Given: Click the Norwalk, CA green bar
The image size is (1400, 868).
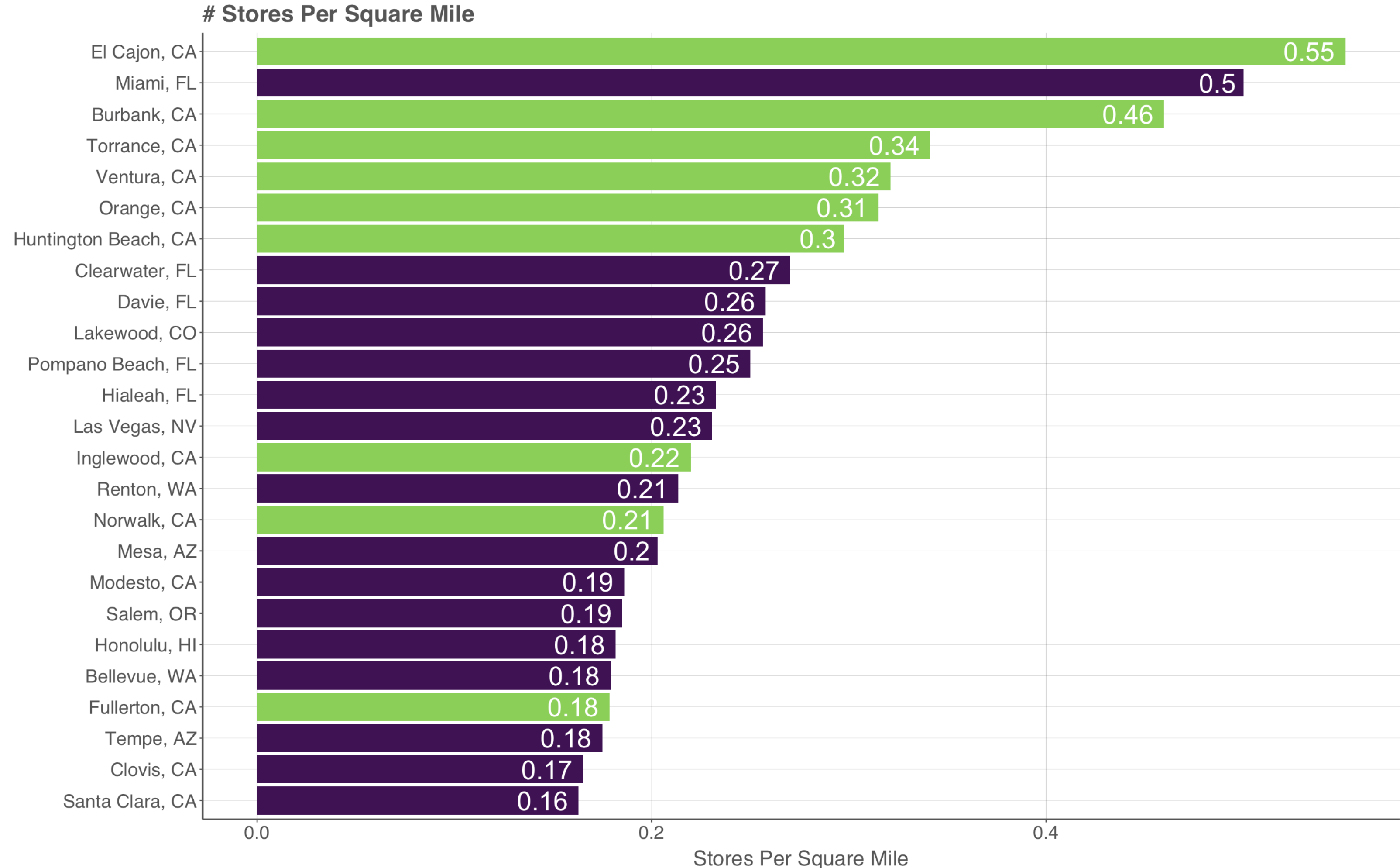Looking at the screenshot, I should click(460, 520).
